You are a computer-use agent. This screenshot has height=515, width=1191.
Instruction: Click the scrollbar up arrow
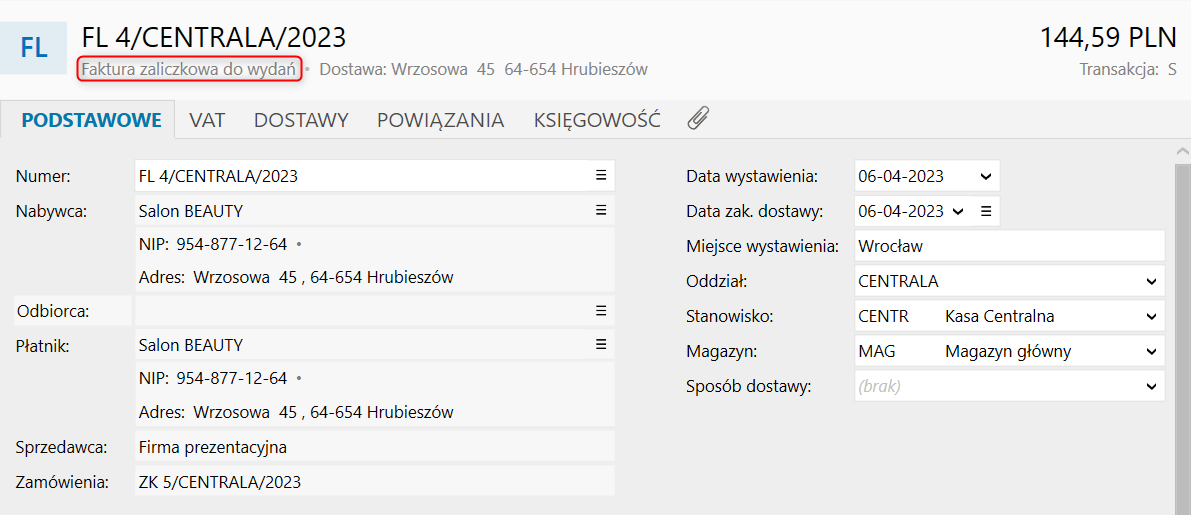click(x=1182, y=151)
